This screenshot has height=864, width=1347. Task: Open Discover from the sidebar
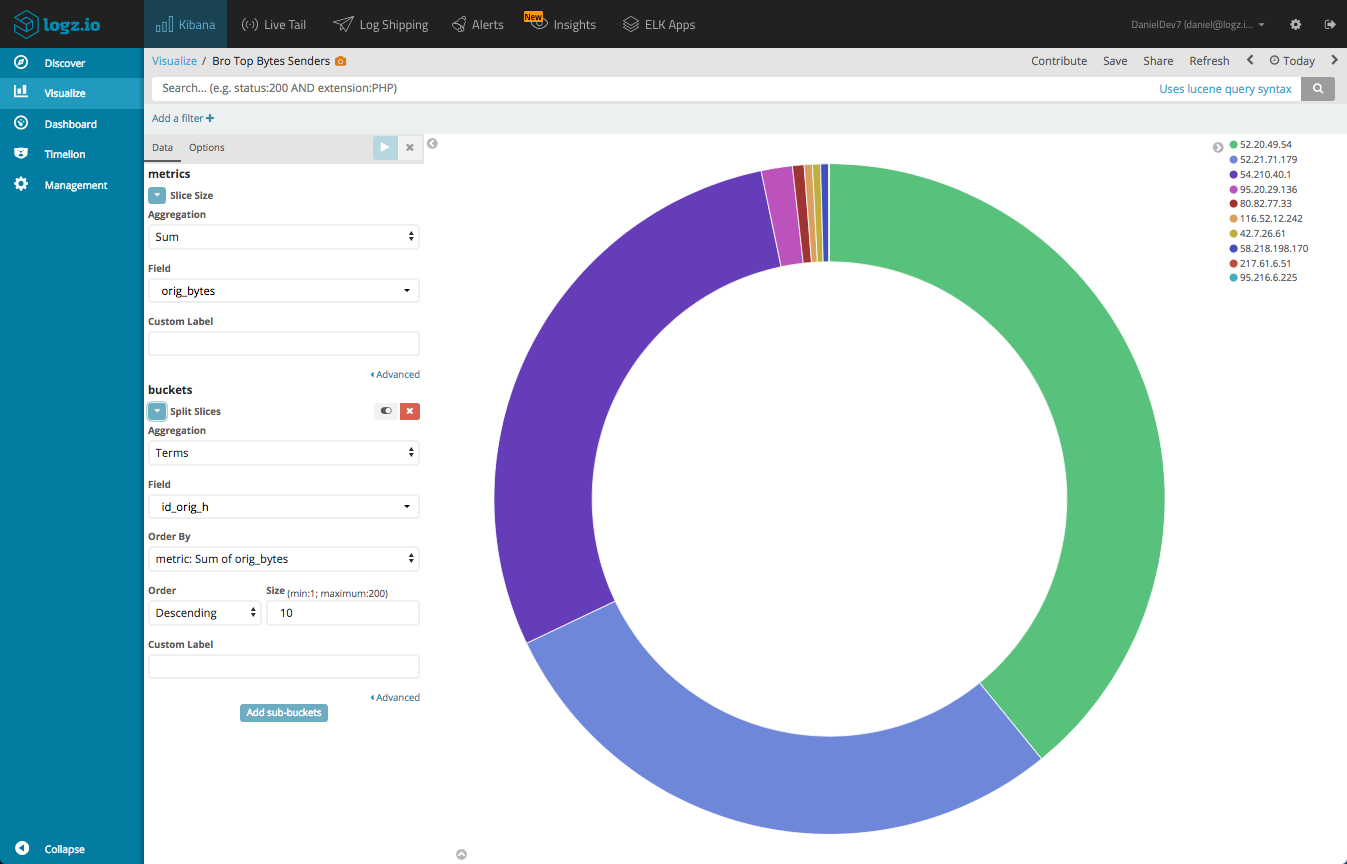pos(64,63)
